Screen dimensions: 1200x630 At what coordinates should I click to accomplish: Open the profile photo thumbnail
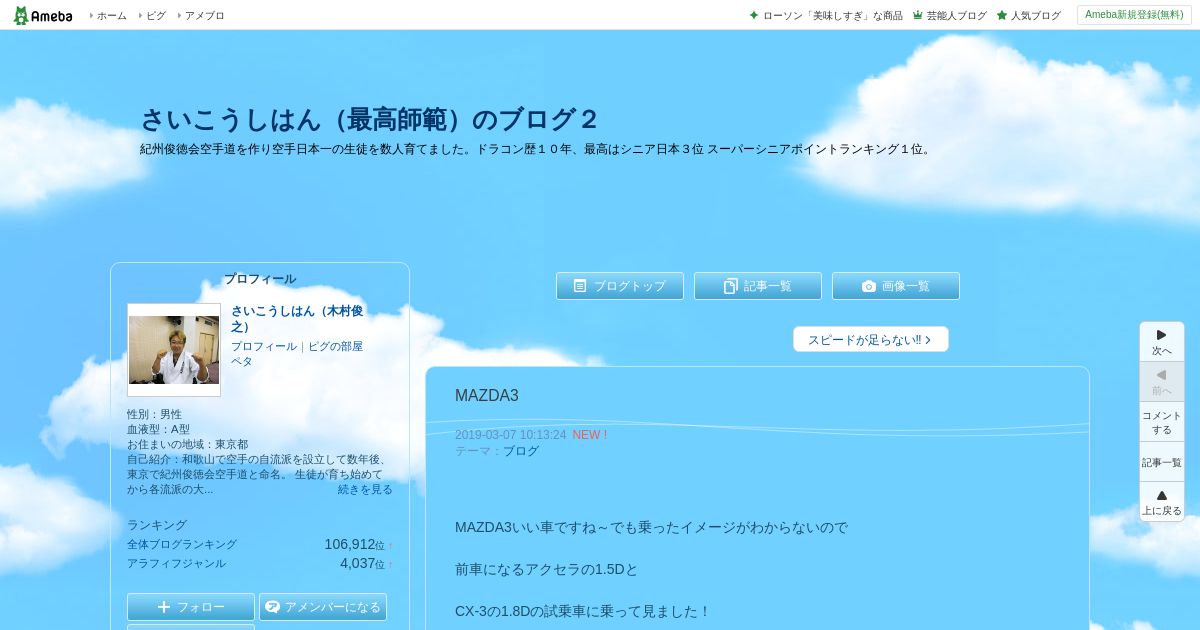click(174, 350)
